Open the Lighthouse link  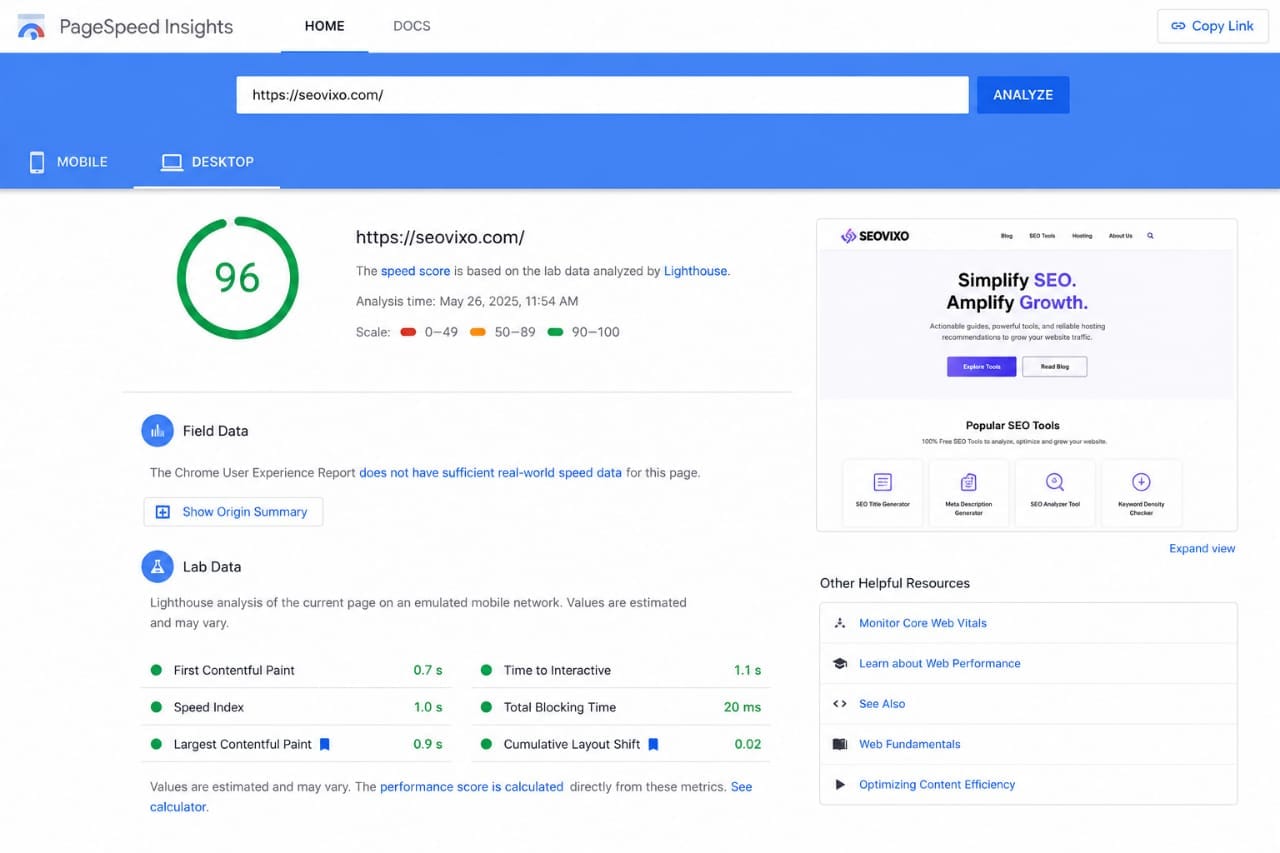tap(695, 271)
